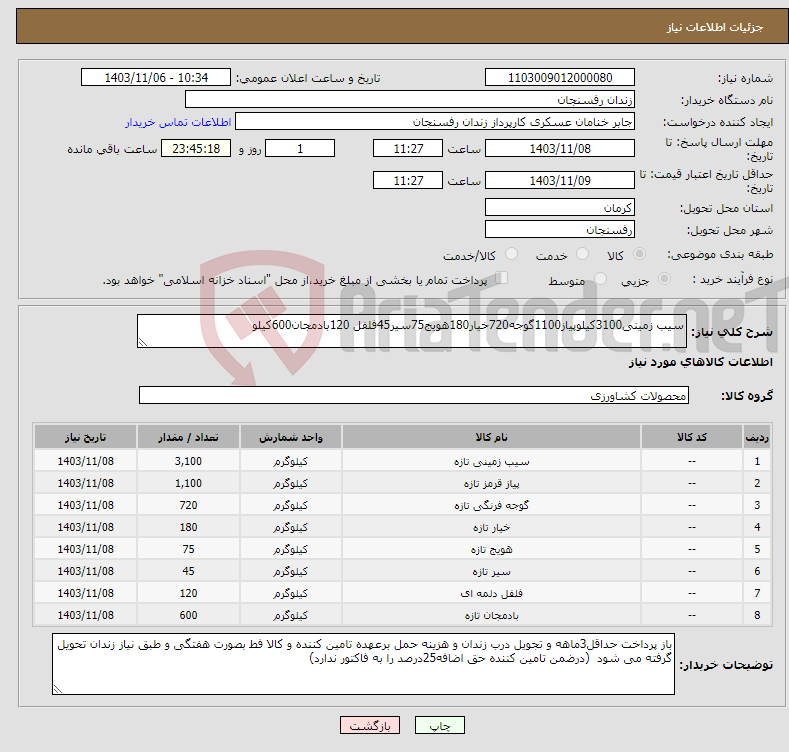Click the کیلوگرم unit in سیب زمینی row
Image resolution: width=789 pixels, height=752 pixels.
click(291, 461)
